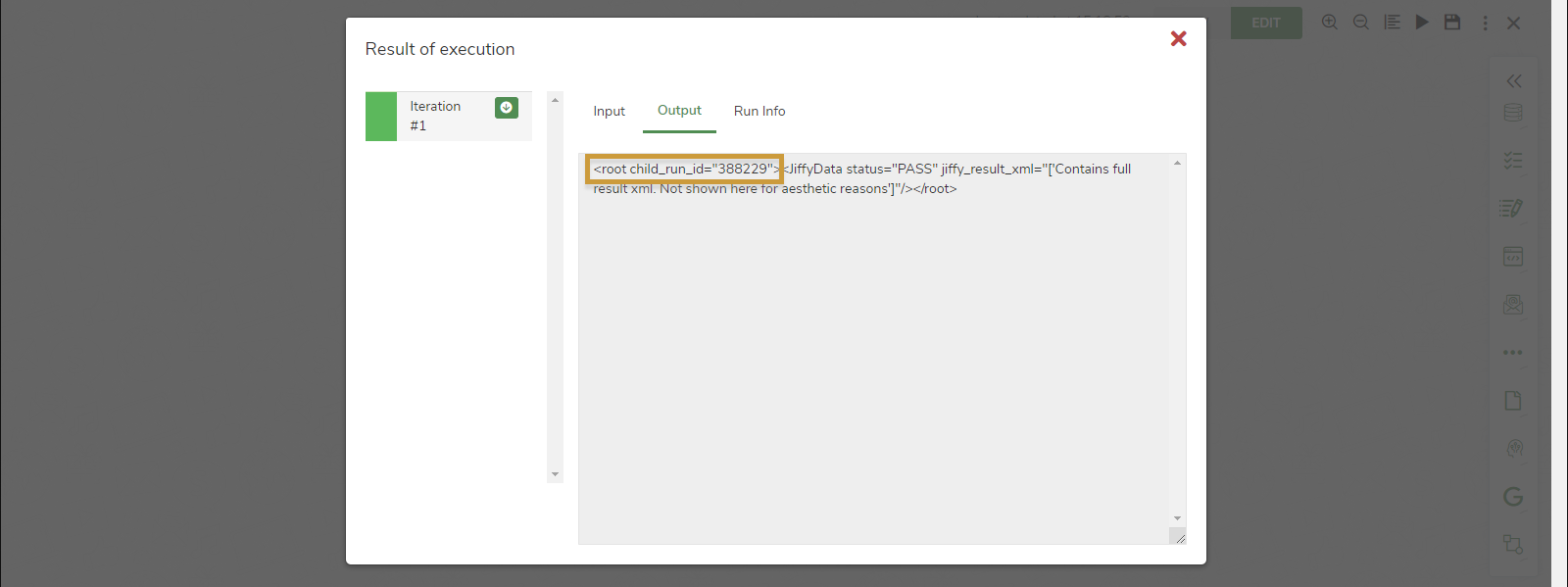Screen dimensions: 1568x587
Task: Open the mail envelope icon in sidebar
Action: click(1513, 305)
